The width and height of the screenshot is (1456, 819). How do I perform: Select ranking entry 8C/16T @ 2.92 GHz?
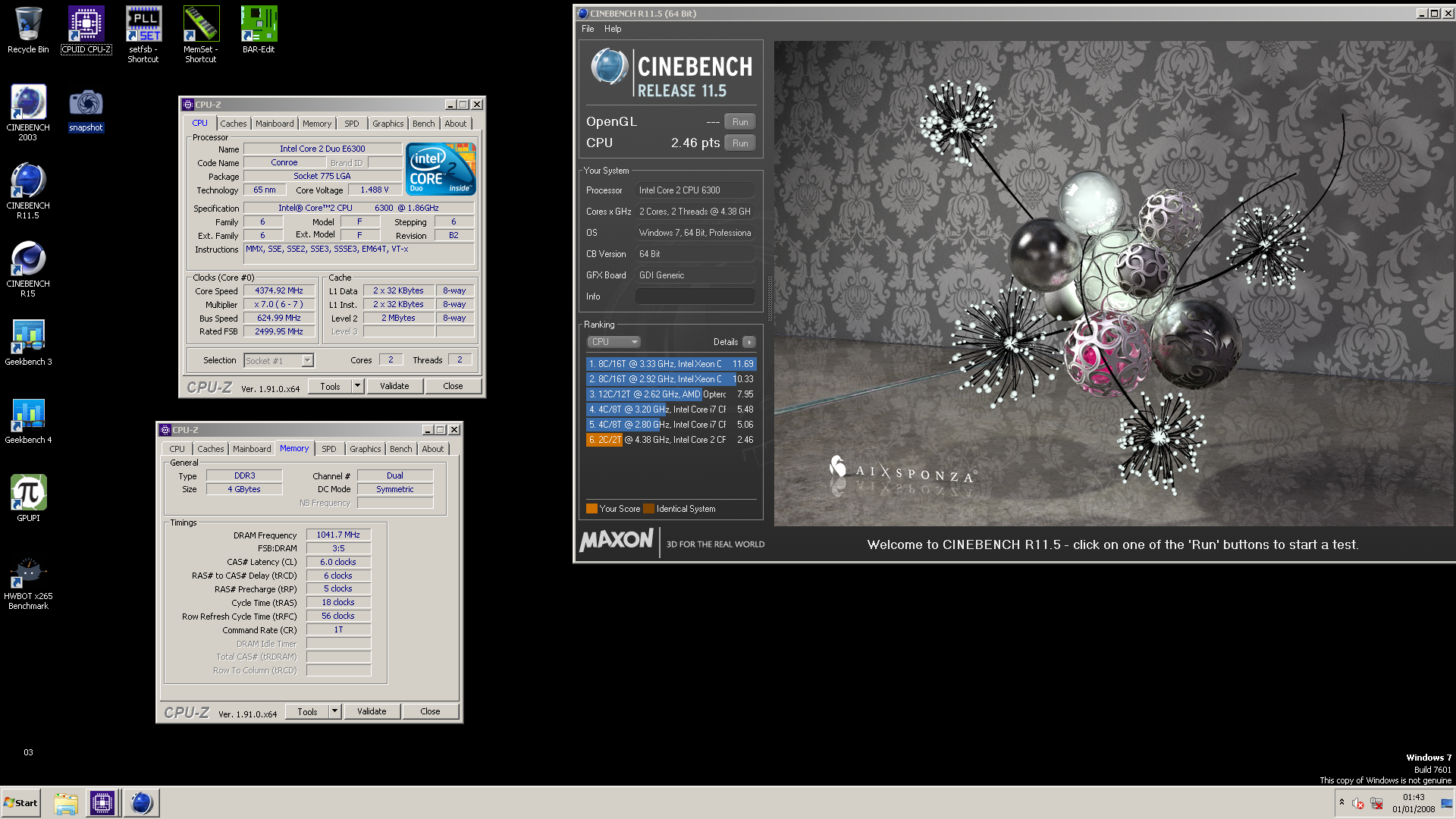671,379
